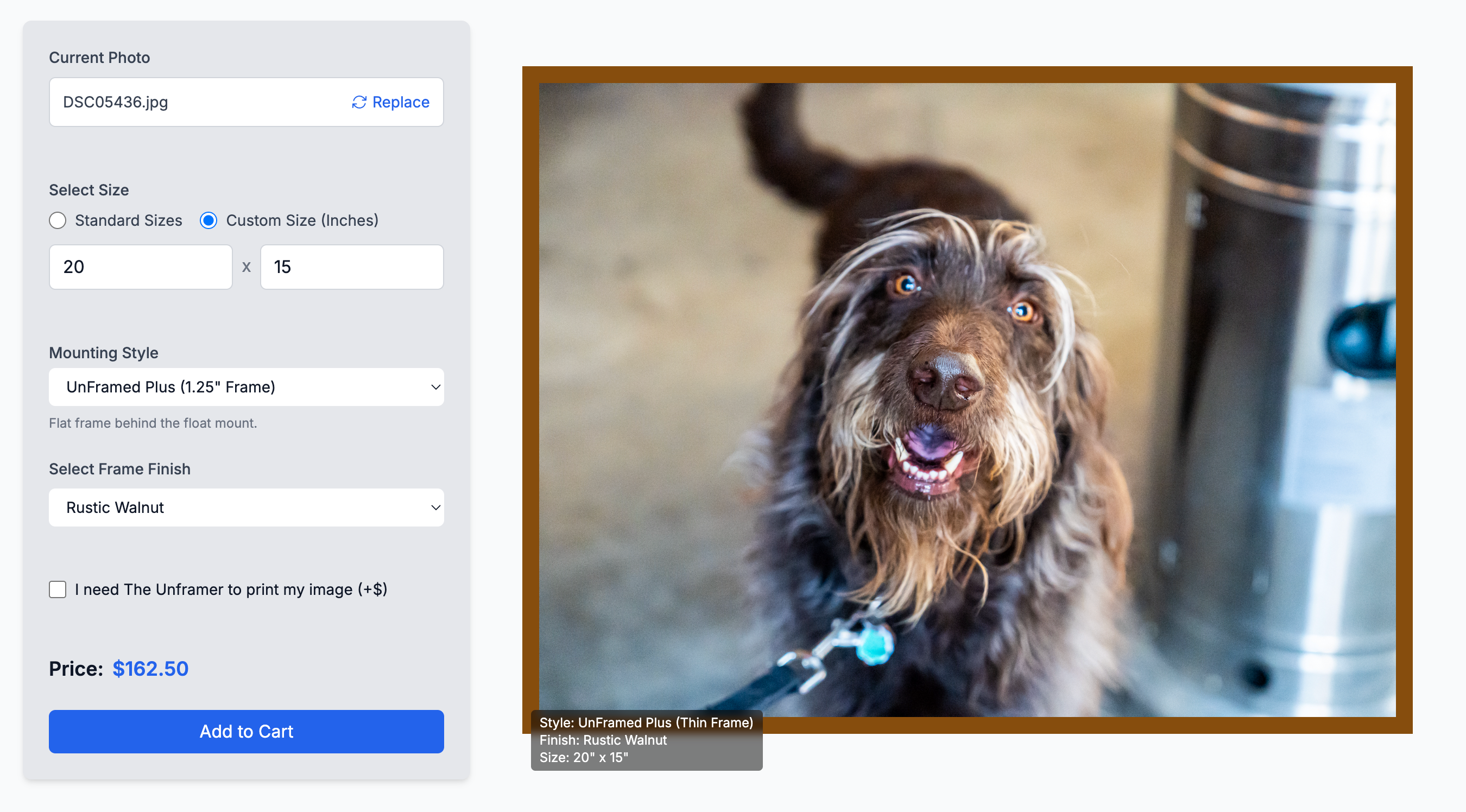This screenshot has width=1466, height=812.
Task: Click the width field showing 20
Action: [141, 267]
